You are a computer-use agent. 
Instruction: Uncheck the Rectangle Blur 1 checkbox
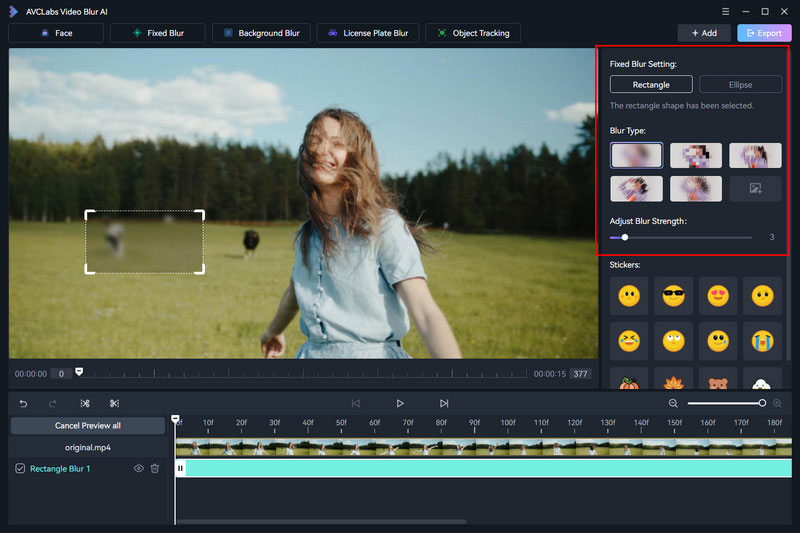[20, 468]
